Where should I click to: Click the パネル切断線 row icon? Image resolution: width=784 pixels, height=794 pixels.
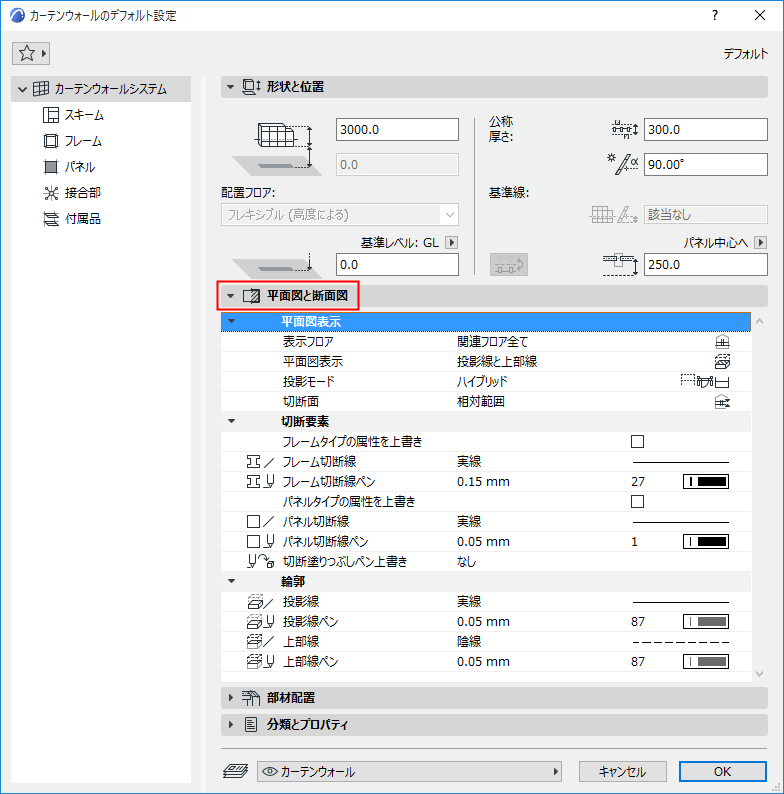pyautogui.click(x=260, y=522)
